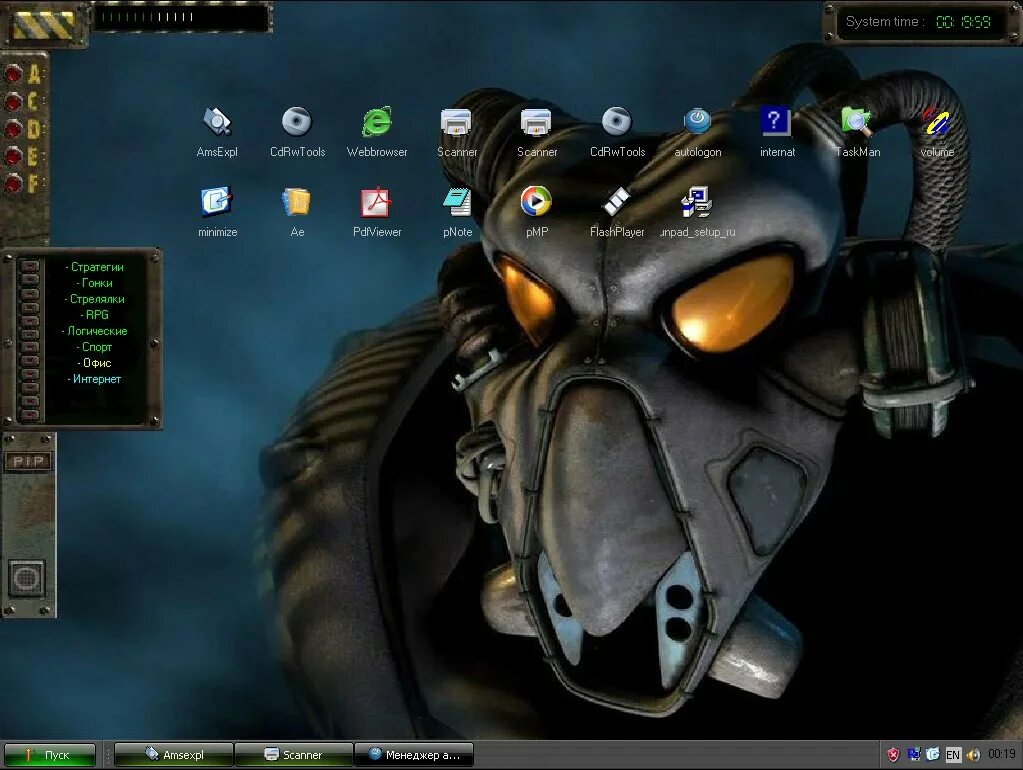
Task: Launch the pMP media player icon
Action: coord(537,211)
